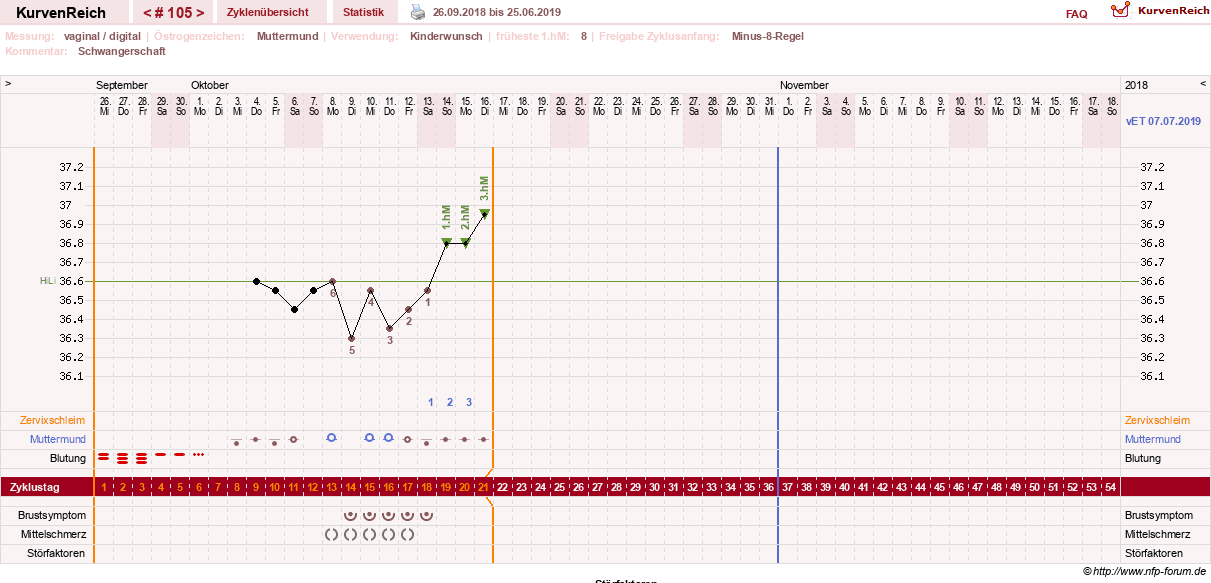Click the Mittelschmerz row label on the left
Screen dimensions: 1211x583
[52, 534]
